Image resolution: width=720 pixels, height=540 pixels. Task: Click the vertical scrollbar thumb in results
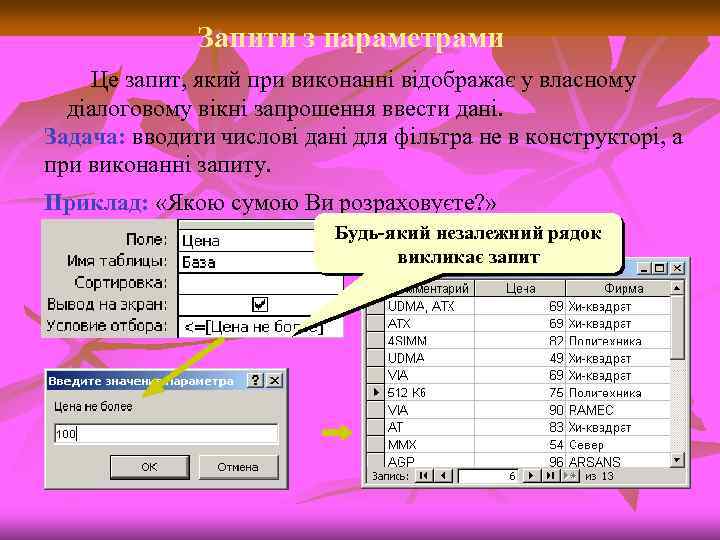pos(677,328)
